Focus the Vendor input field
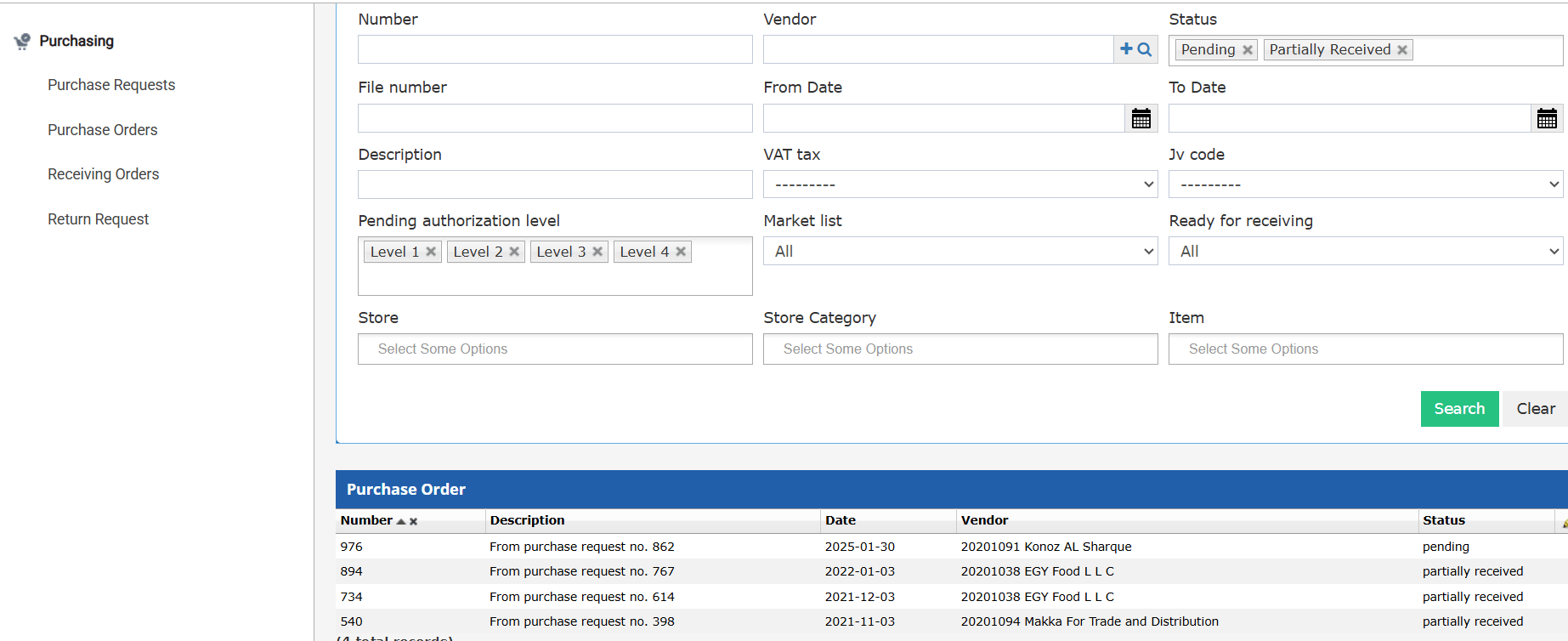Screen dimensions: 1568x641 click(x=938, y=49)
